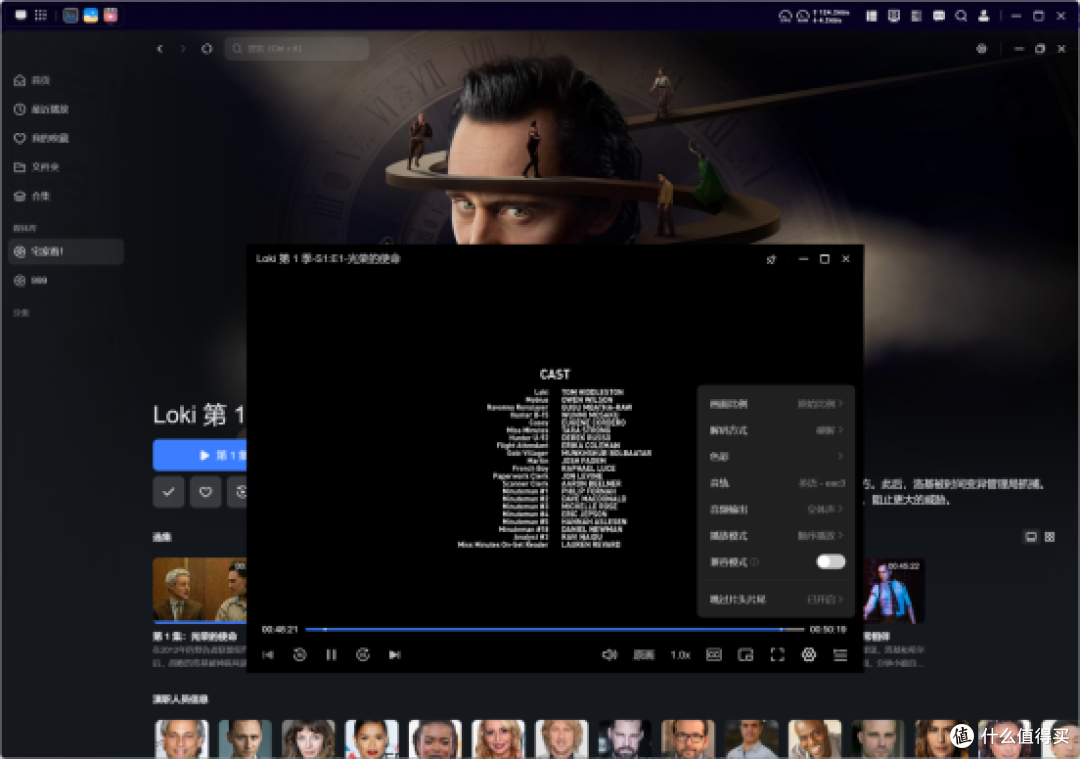This screenshot has height=759, width=1080.
Task: Click the refresh icon next to the search box
Action: 207,49
